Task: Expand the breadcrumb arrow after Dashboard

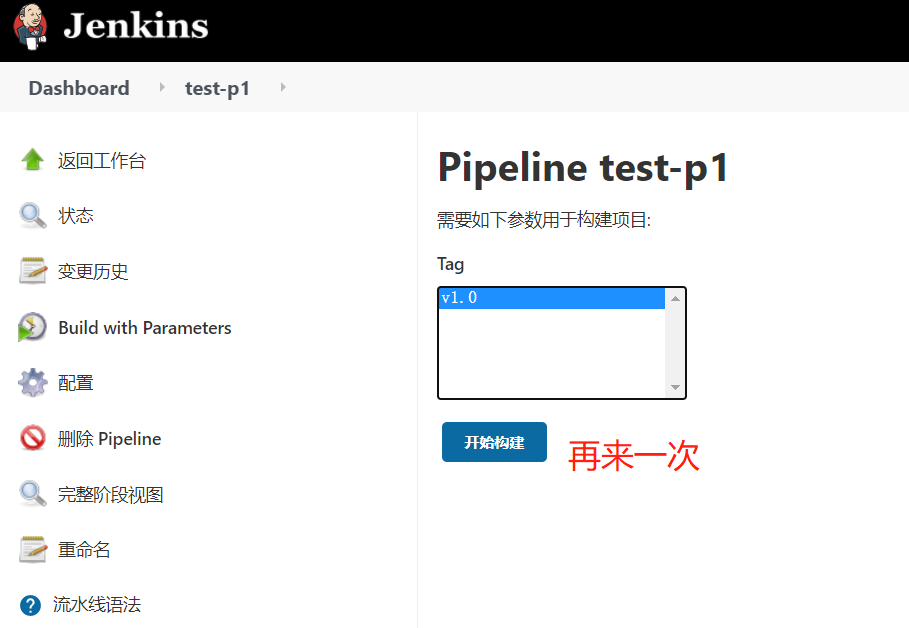Action: pyautogui.click(x=162, y=88)
